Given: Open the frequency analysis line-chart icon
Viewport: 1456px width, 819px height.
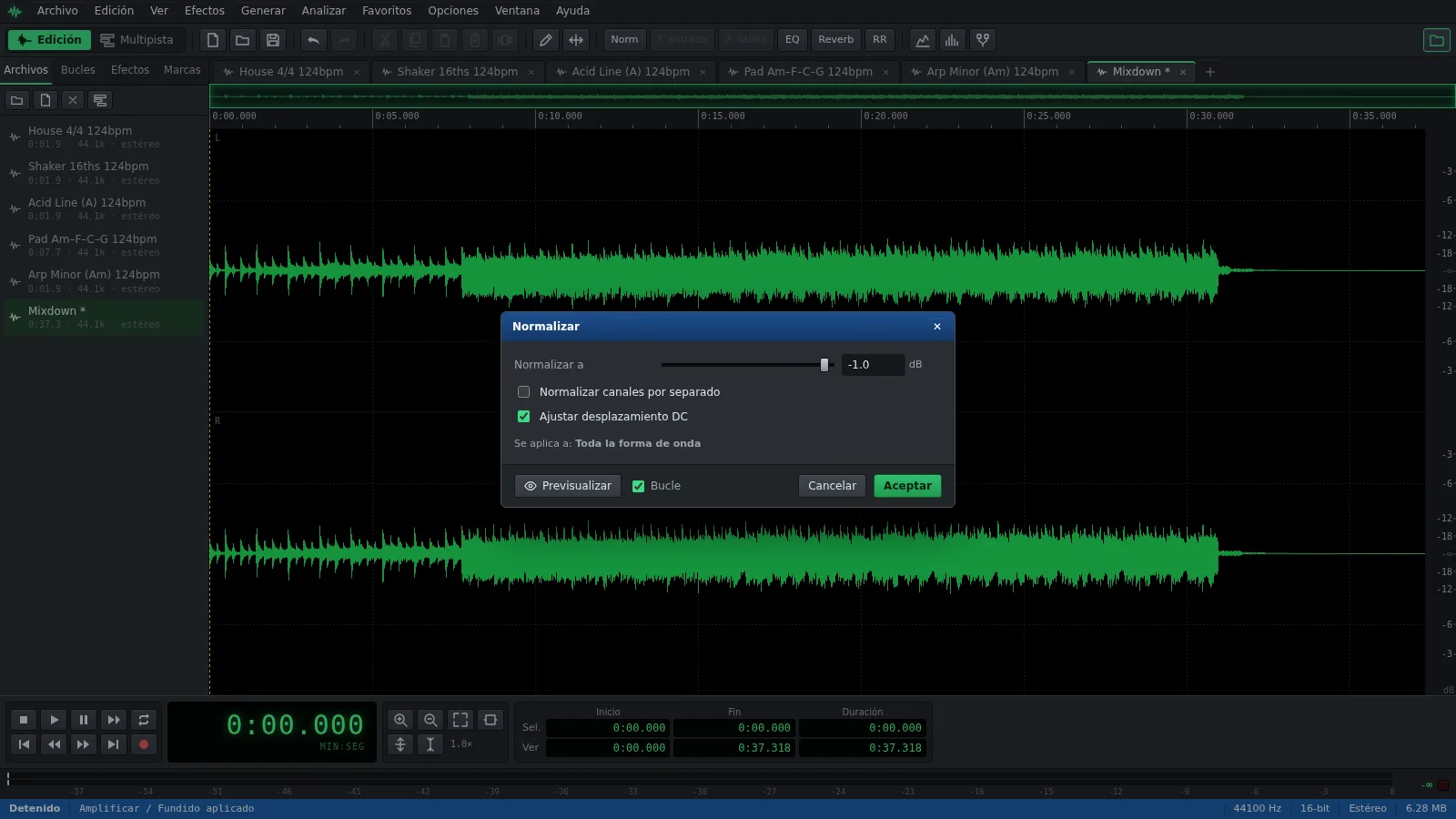Looking at the screenshot, I should tap(923, 40).
